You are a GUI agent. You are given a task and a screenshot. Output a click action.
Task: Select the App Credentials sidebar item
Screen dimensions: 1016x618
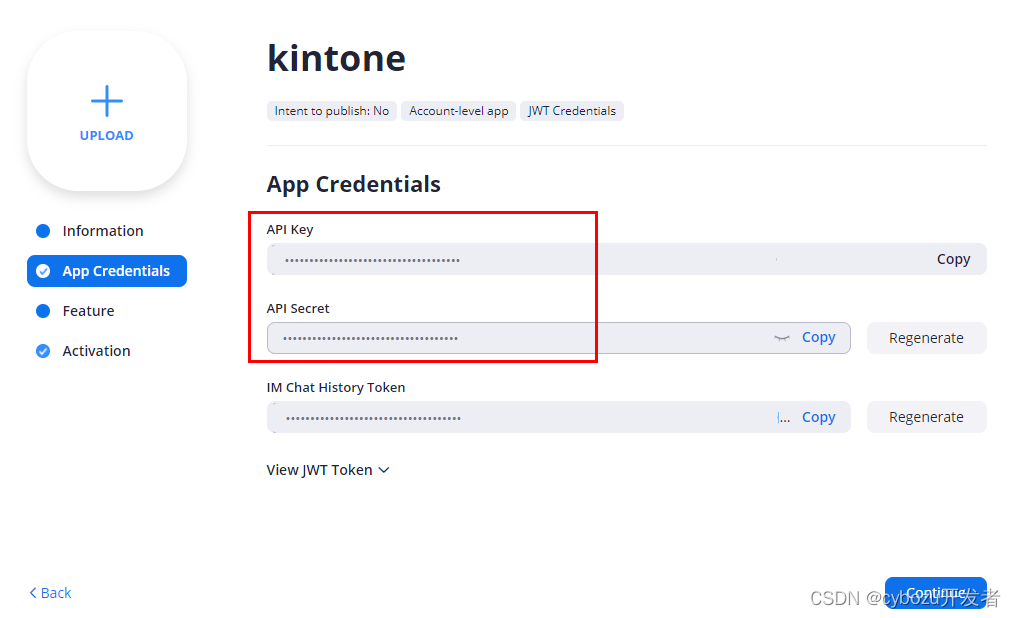pyautogui.click(x=107, y=271)
